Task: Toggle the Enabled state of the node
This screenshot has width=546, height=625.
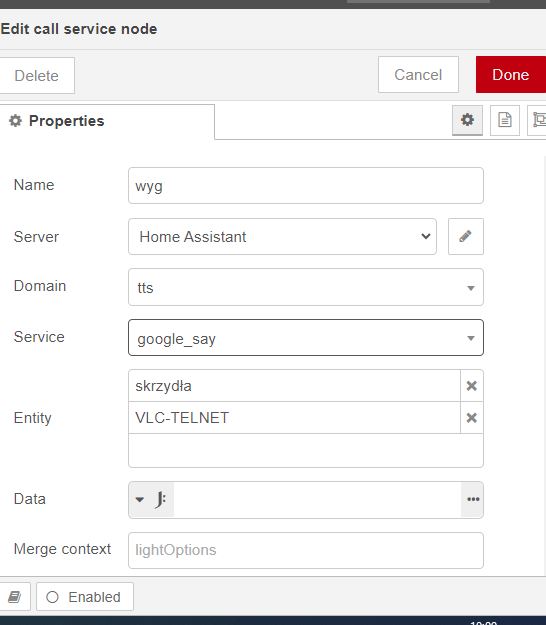Action: point(84,597)
